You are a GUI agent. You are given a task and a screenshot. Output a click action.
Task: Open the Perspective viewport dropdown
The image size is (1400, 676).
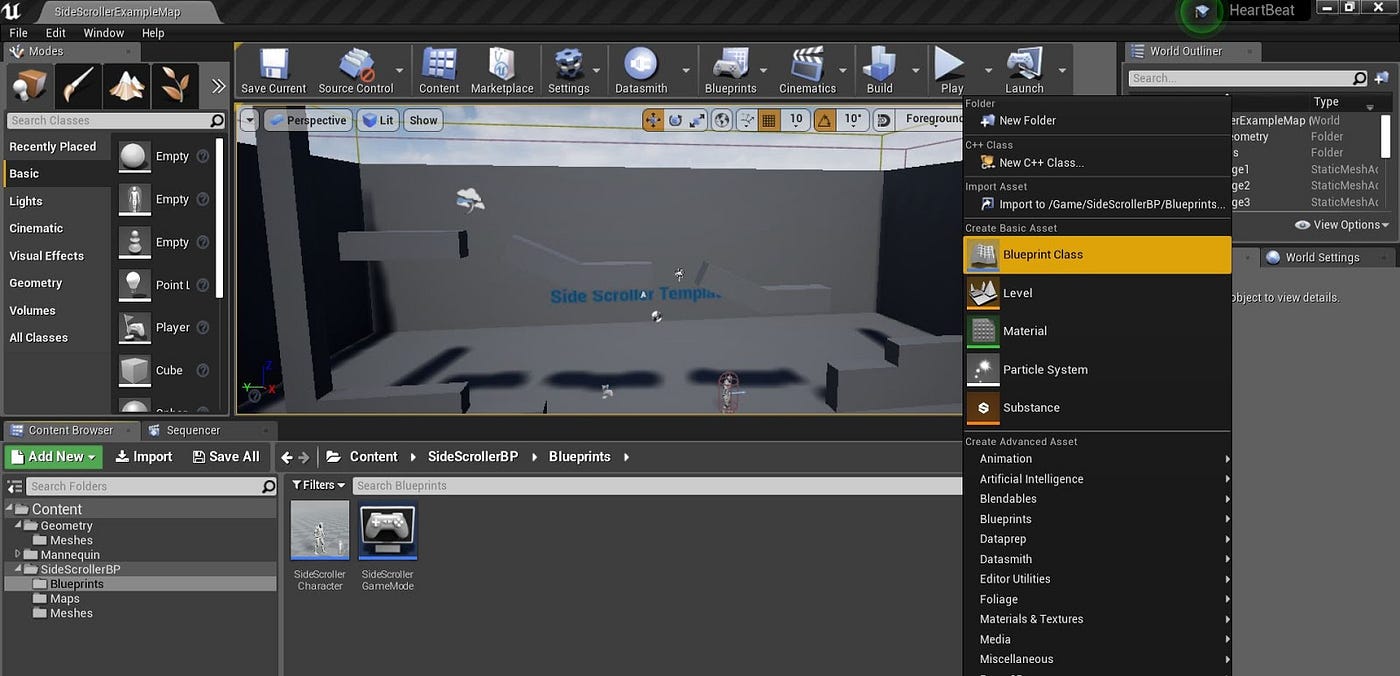pos(310,119)
